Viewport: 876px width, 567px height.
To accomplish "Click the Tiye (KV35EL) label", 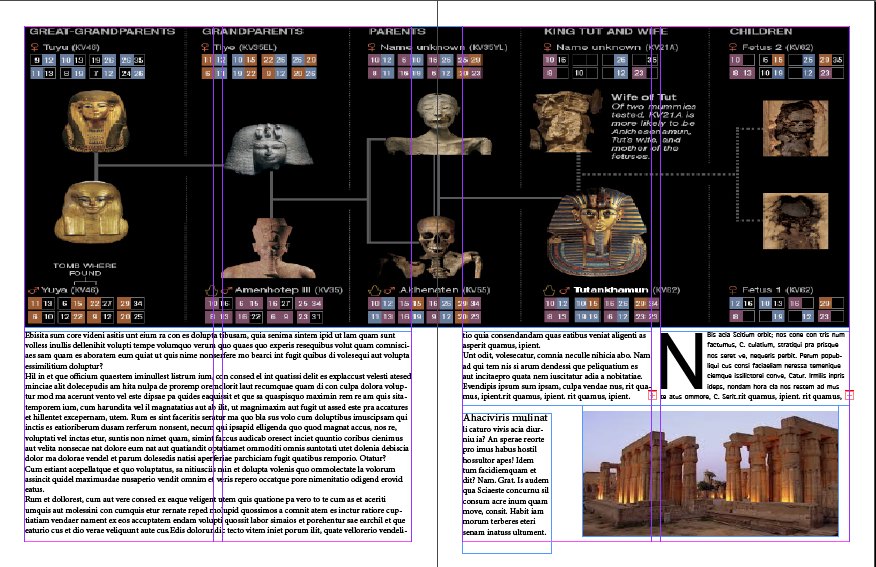I will (245, 47).
